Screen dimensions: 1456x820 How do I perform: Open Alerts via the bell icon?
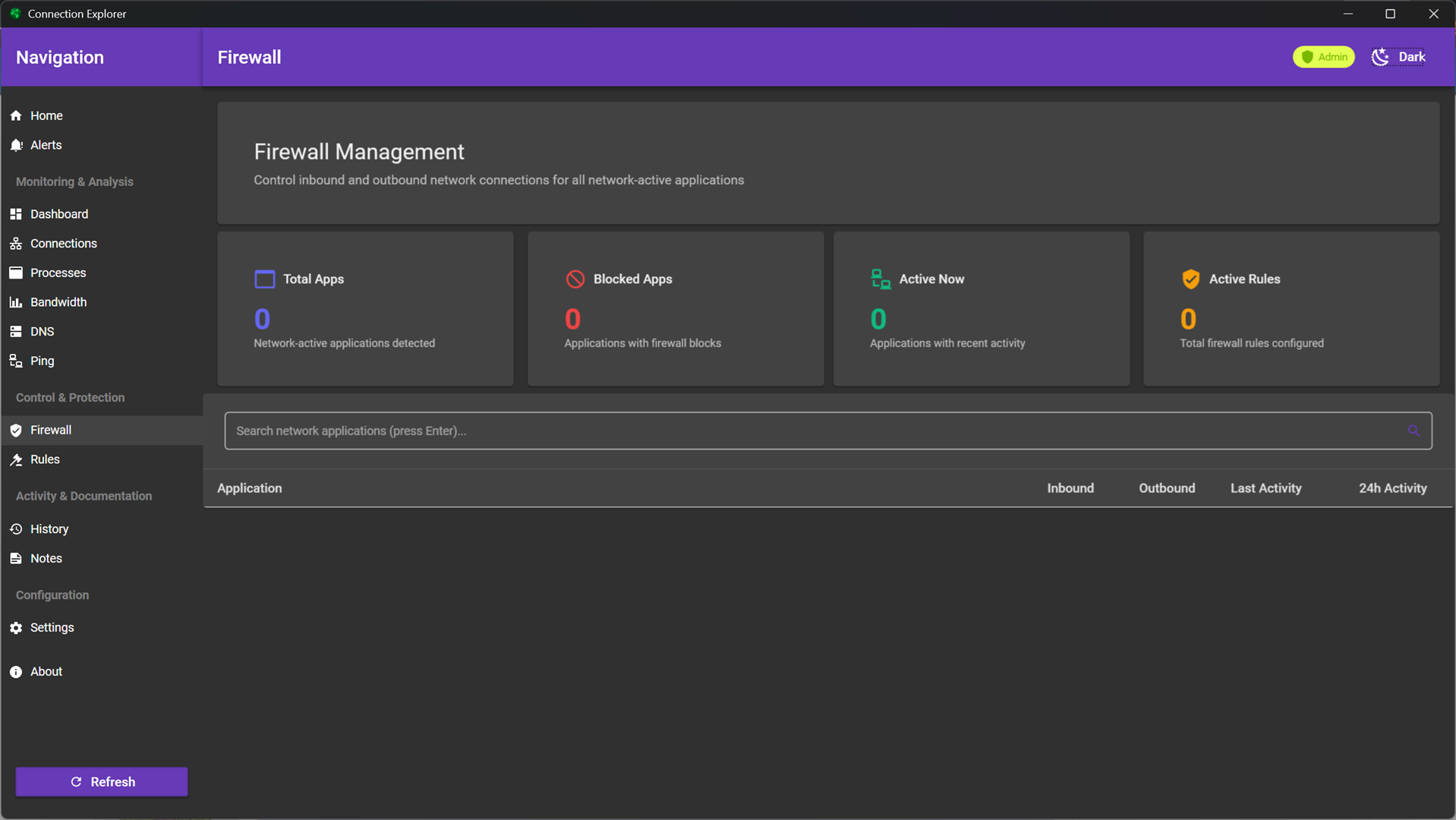pyautogui.click(x=16, y=145)
